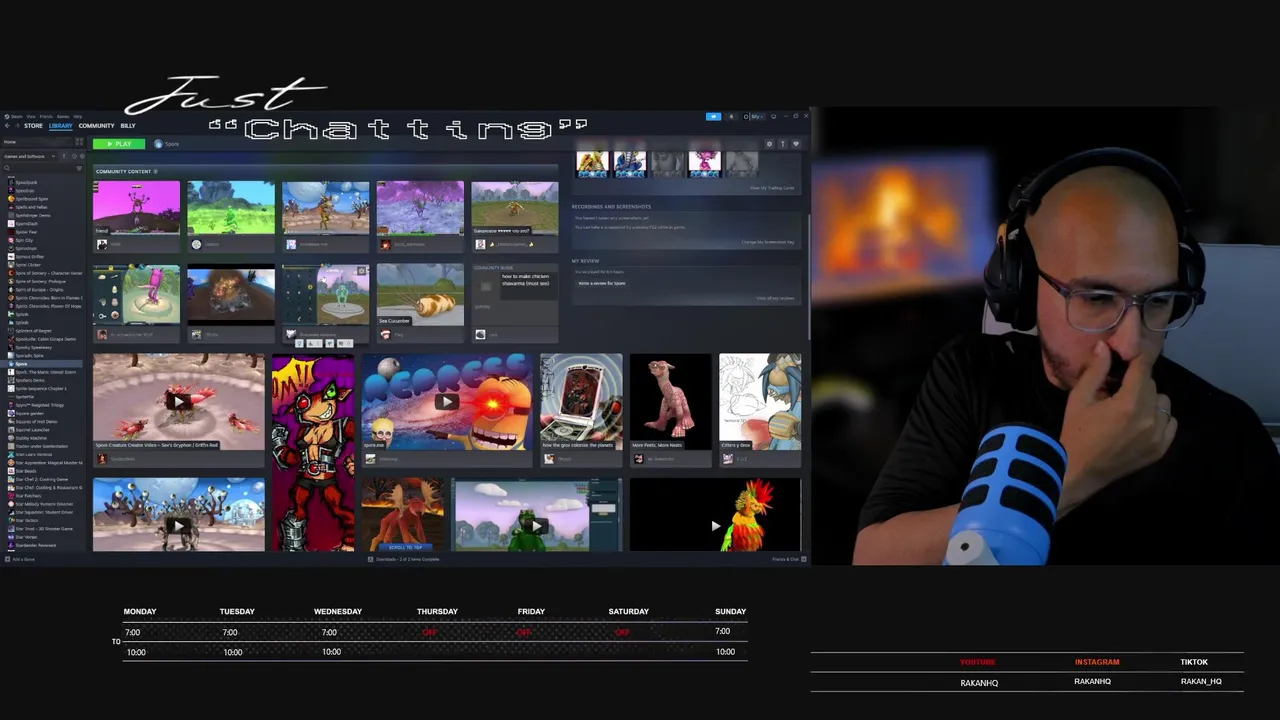Click Write a review for Spore button

click(x=602, y=283)
